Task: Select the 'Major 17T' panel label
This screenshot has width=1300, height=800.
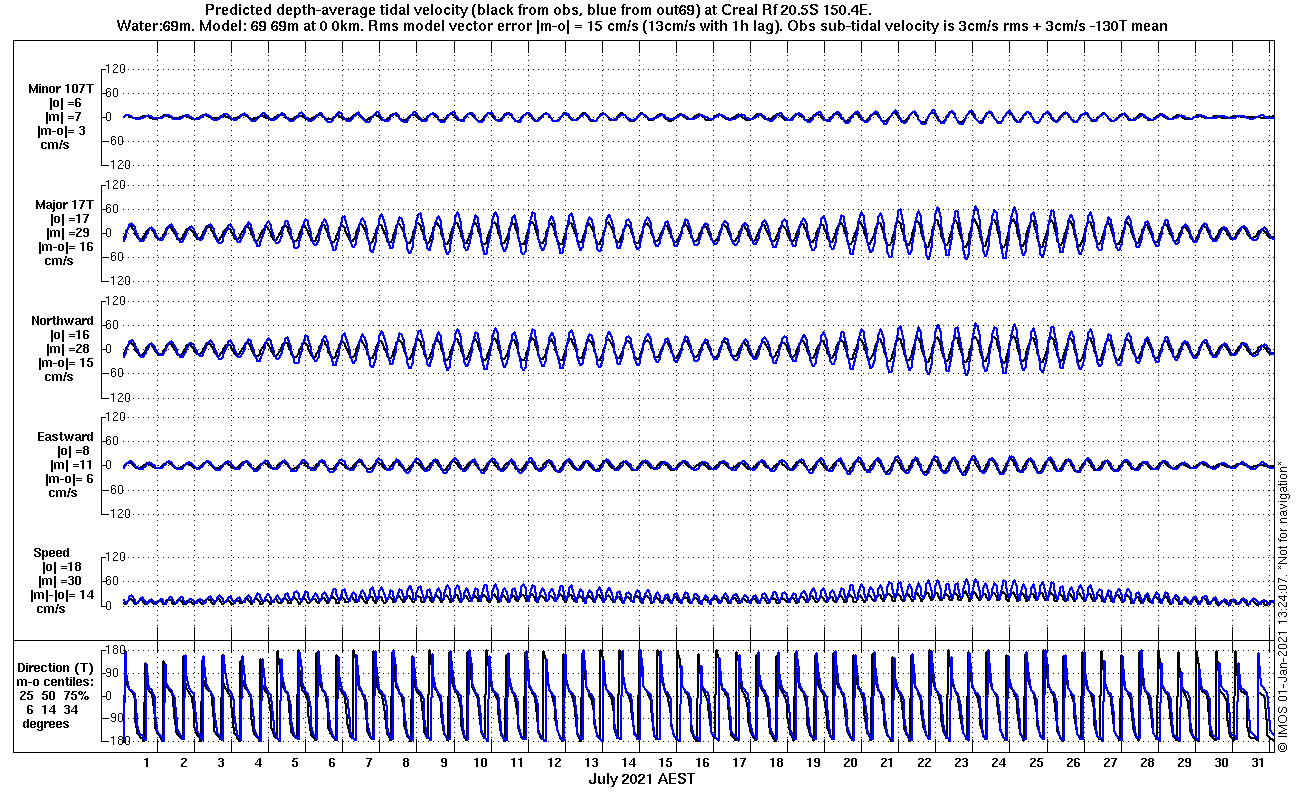Action: [x=64, y=205]
